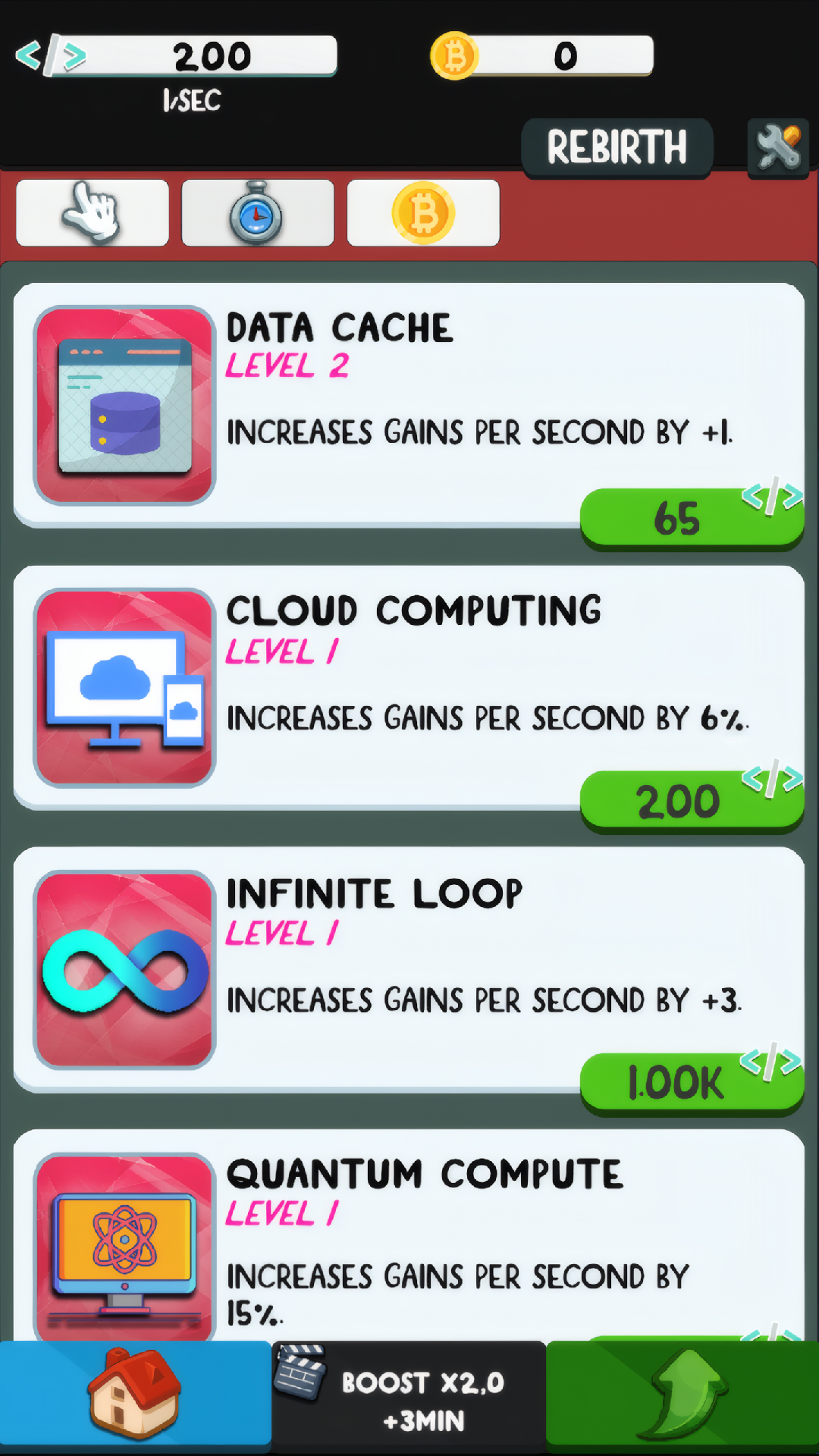Open the bitcoin upgrades tab
The width and height of the screenshot is (819, 1456).
[423, 213]
